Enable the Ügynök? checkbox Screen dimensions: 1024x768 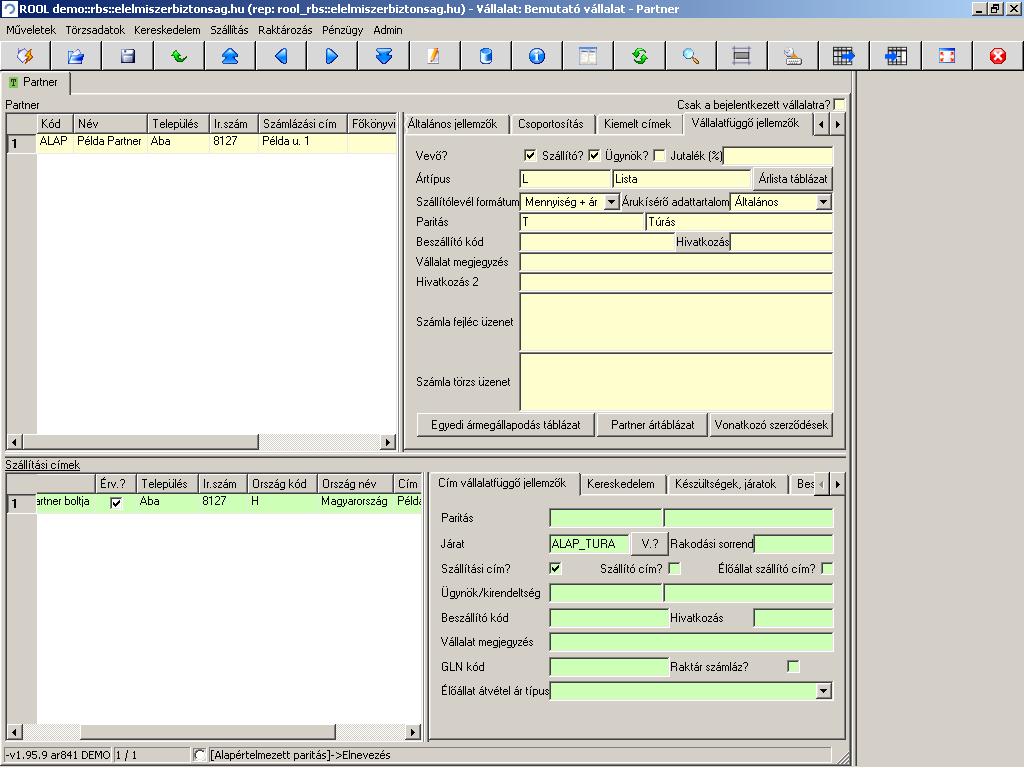click(x=660, y=155)
